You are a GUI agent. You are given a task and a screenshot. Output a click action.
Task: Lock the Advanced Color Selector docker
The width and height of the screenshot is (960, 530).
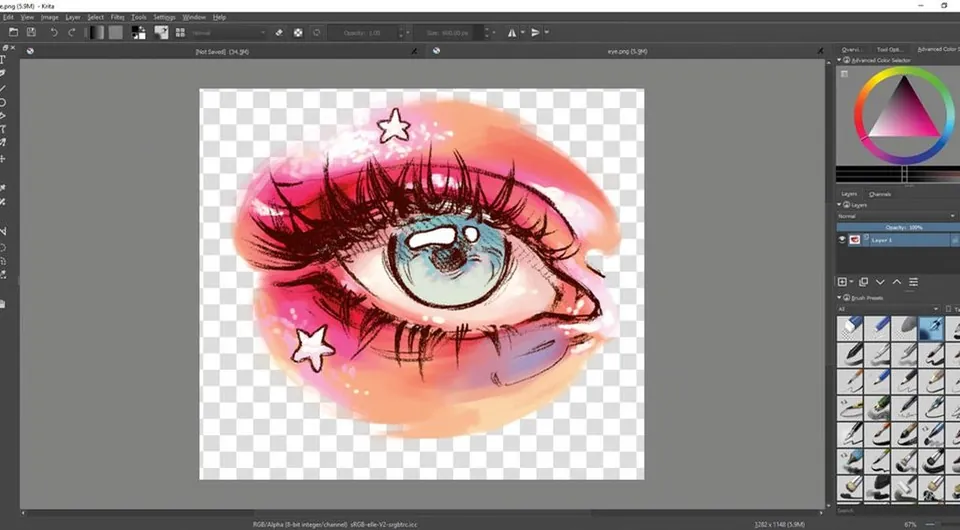tap(847, 60)
